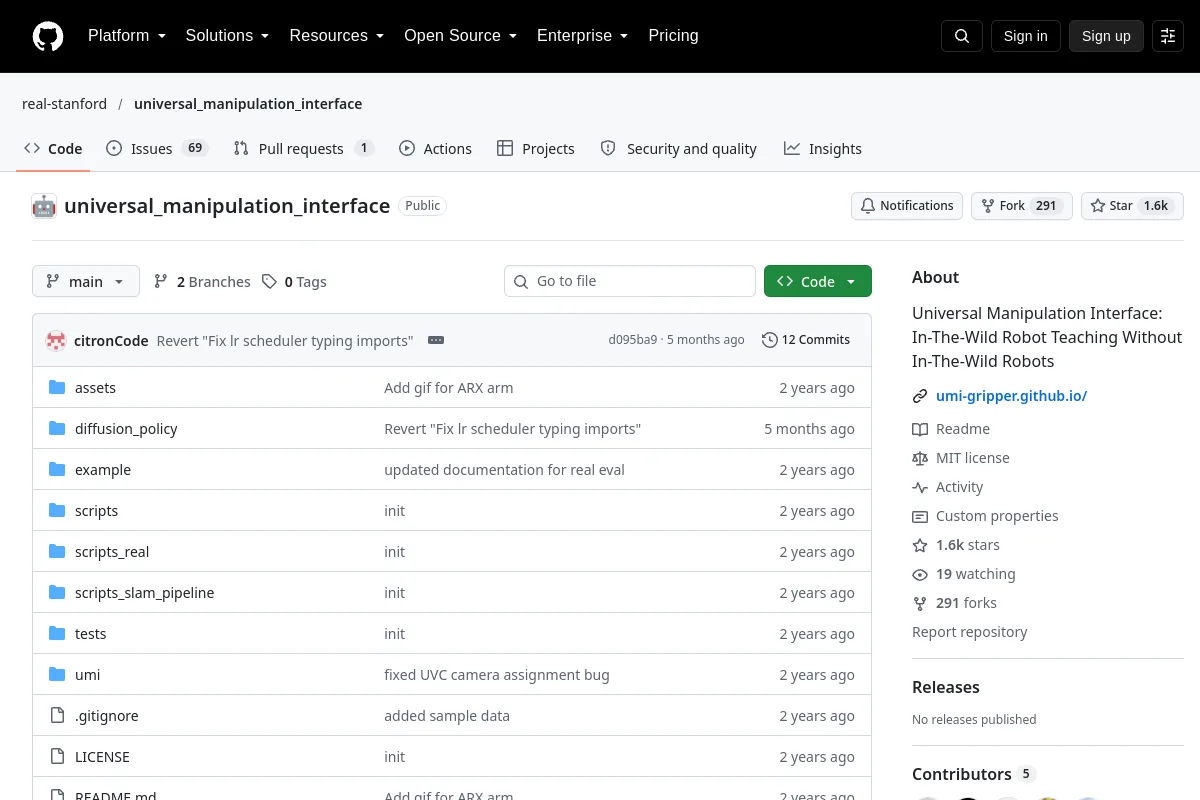Open the Contributors 5 heading link

click(x=973, y=774)
